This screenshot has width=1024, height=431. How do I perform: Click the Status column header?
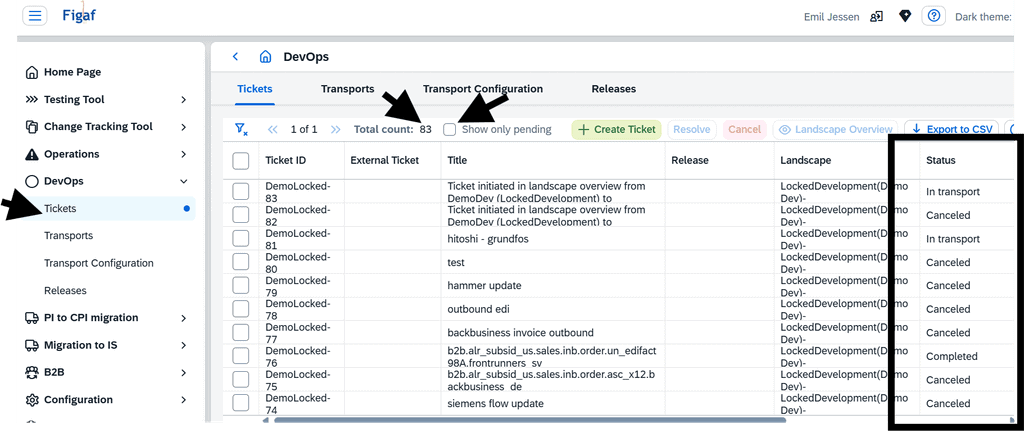click(x=940, y=160)
